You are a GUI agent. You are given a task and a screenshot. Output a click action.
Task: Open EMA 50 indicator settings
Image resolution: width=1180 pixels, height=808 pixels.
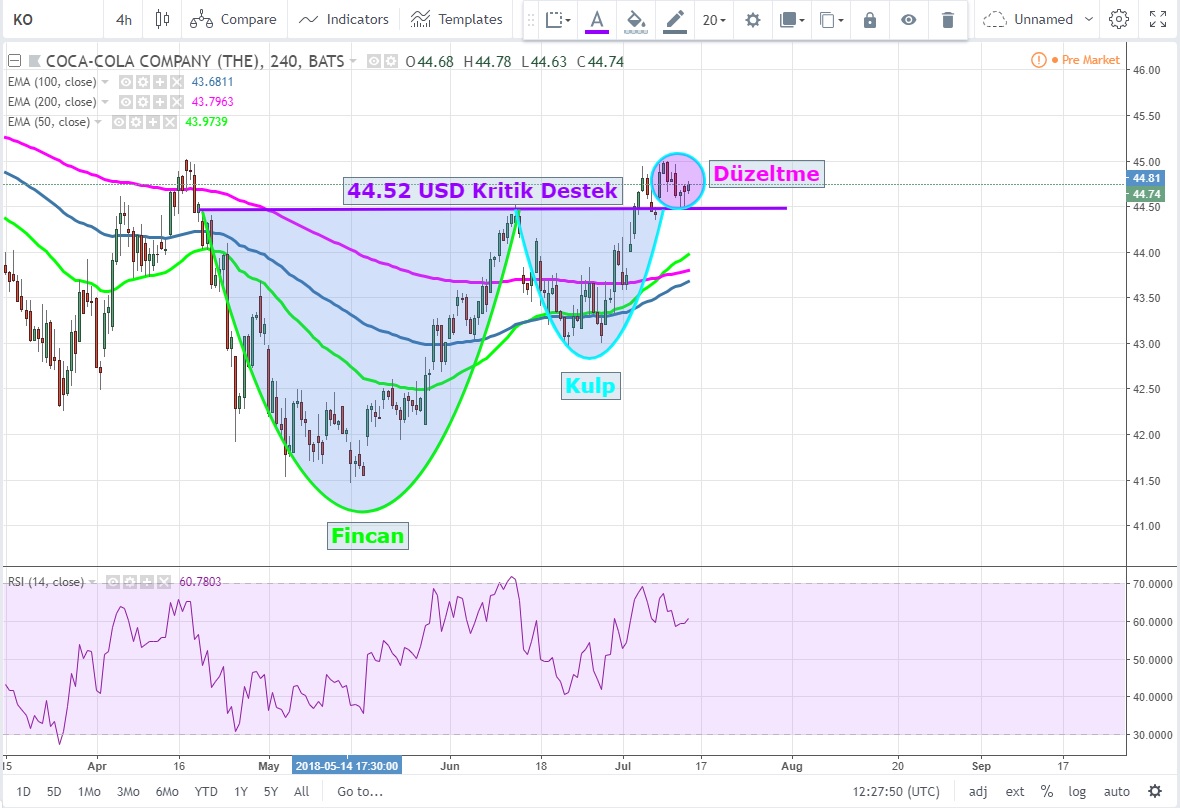[x=135, y=122]
